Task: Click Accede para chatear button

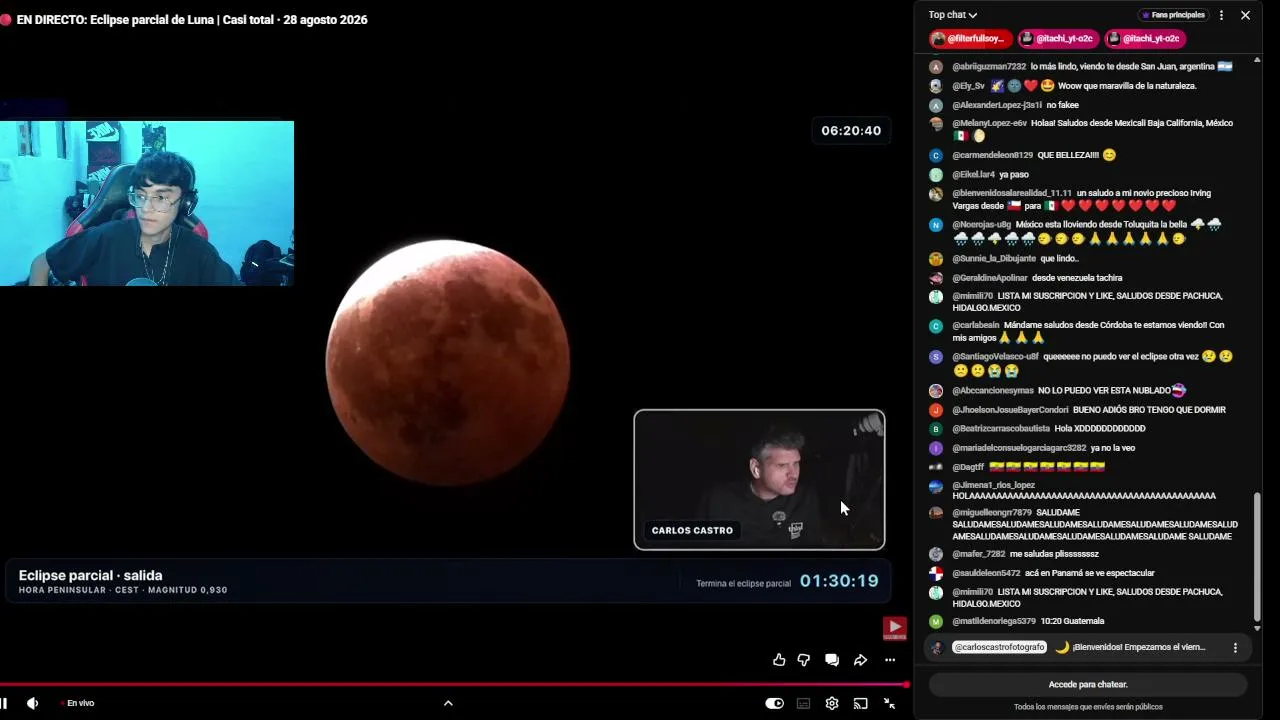Action: 1088,684
